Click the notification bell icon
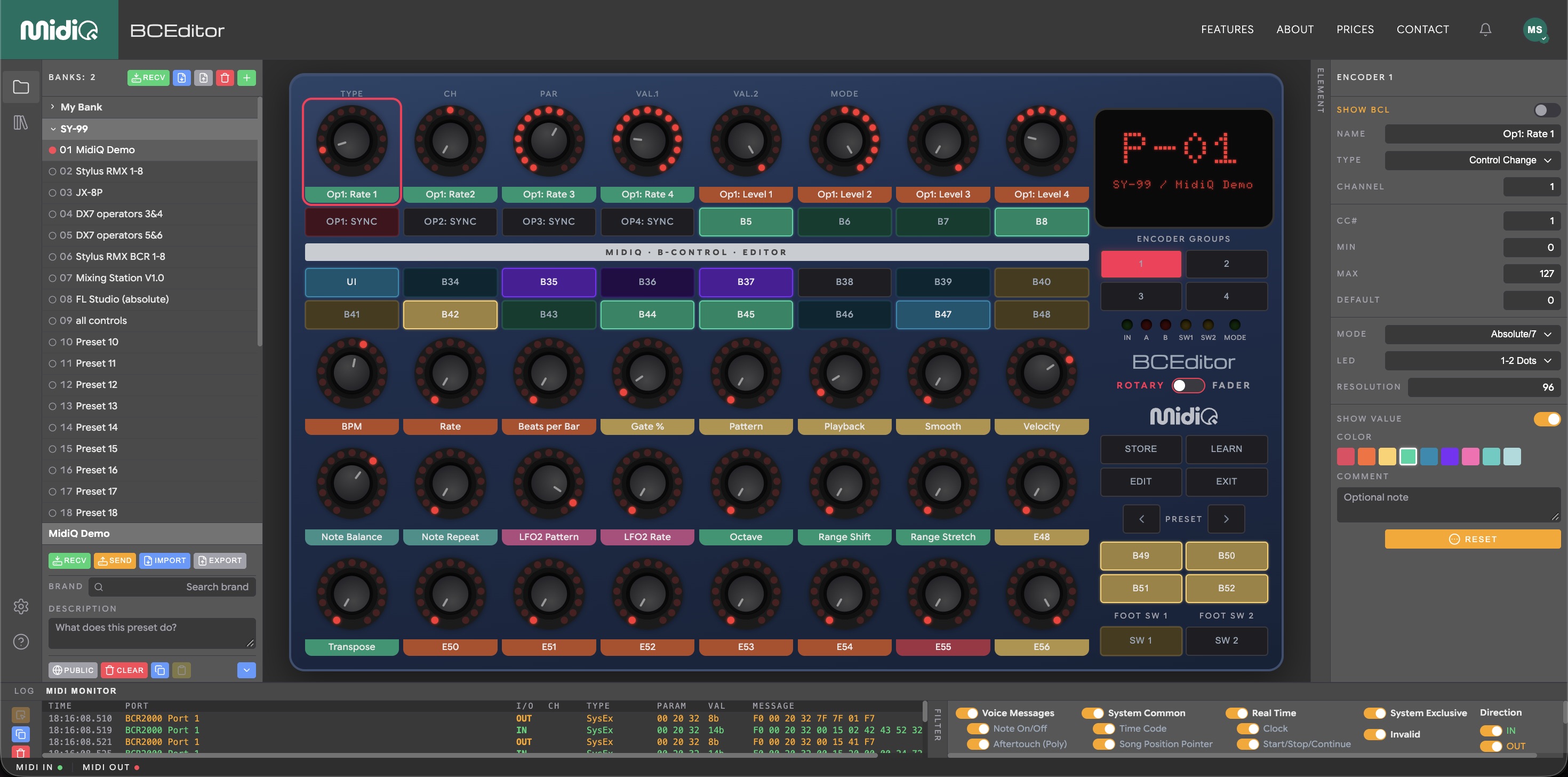Image resolution: width=1568 pixels, height=777 pixels. [x=1485, y=29]
